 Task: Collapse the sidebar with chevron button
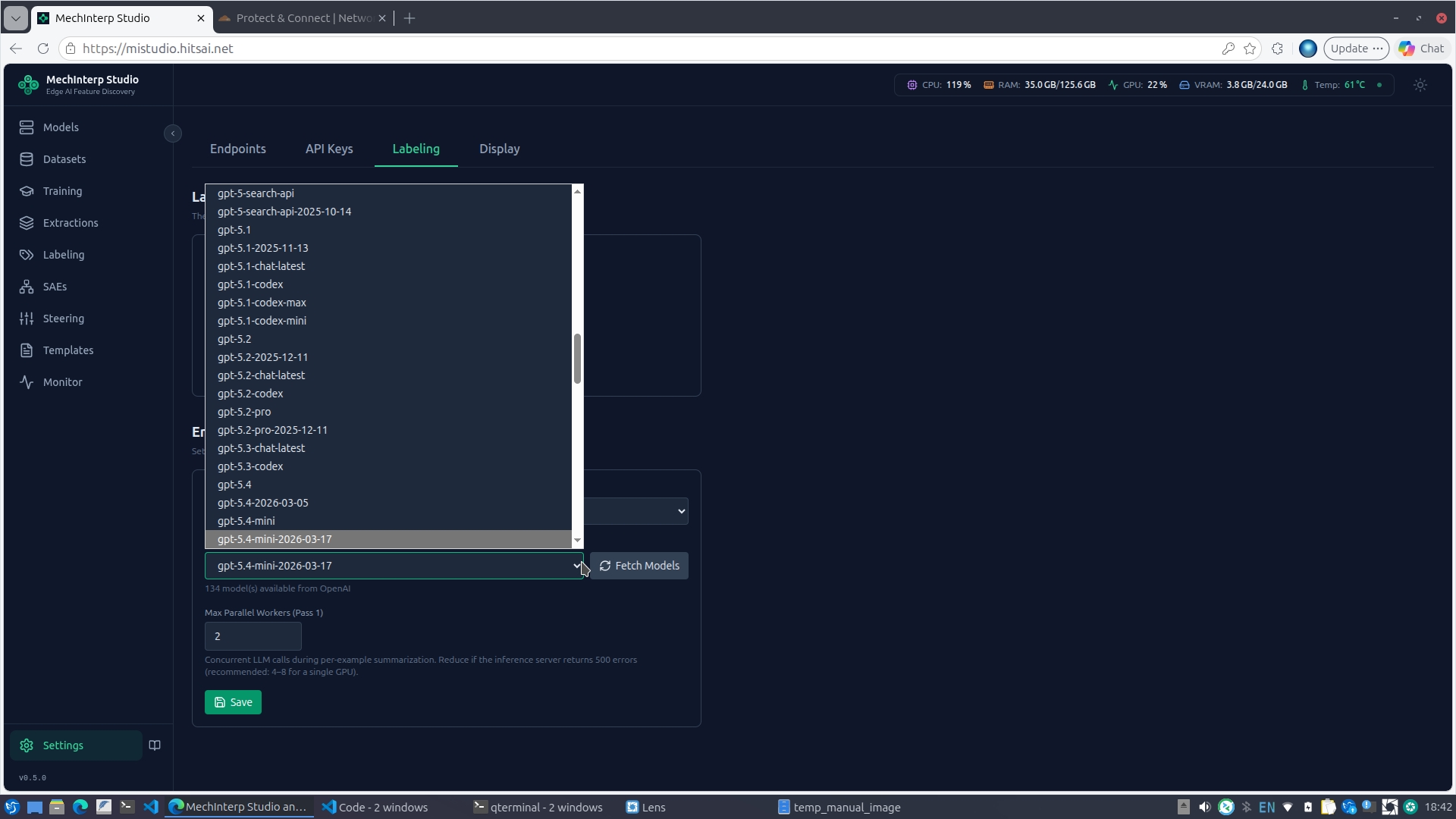pyautogui.click(x=173, y=133)
